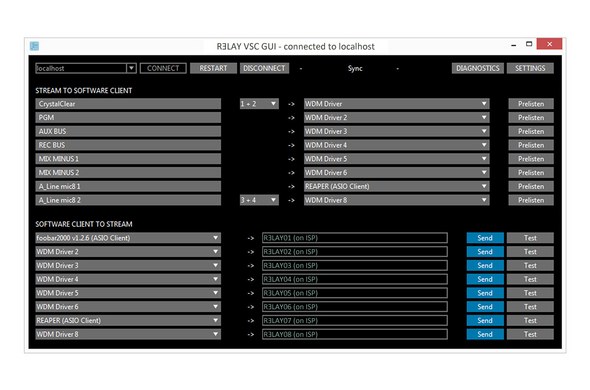Click the RESTART button
590x390 pixels.
point(213,68)
